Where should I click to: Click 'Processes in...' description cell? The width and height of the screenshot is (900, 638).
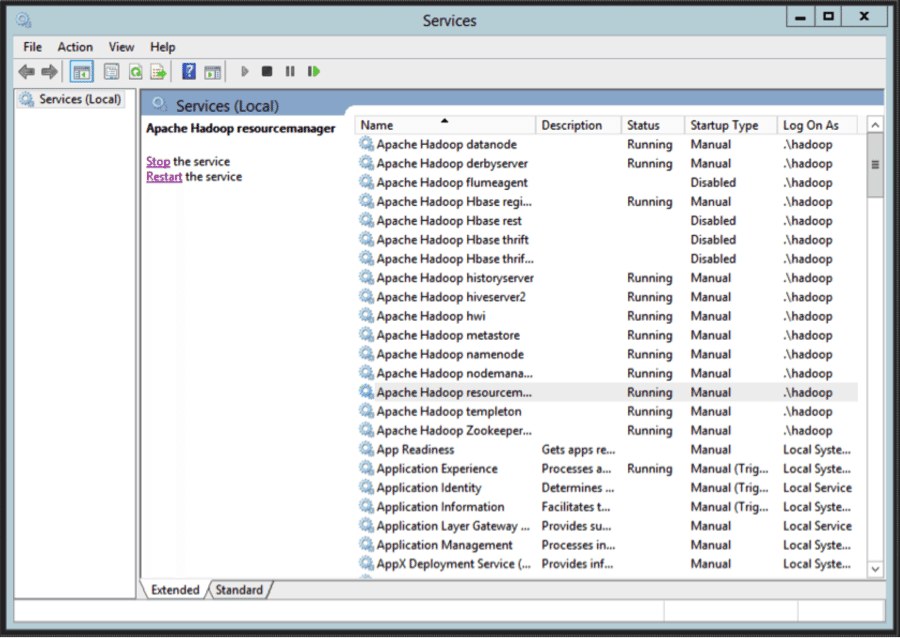(578, 544)
